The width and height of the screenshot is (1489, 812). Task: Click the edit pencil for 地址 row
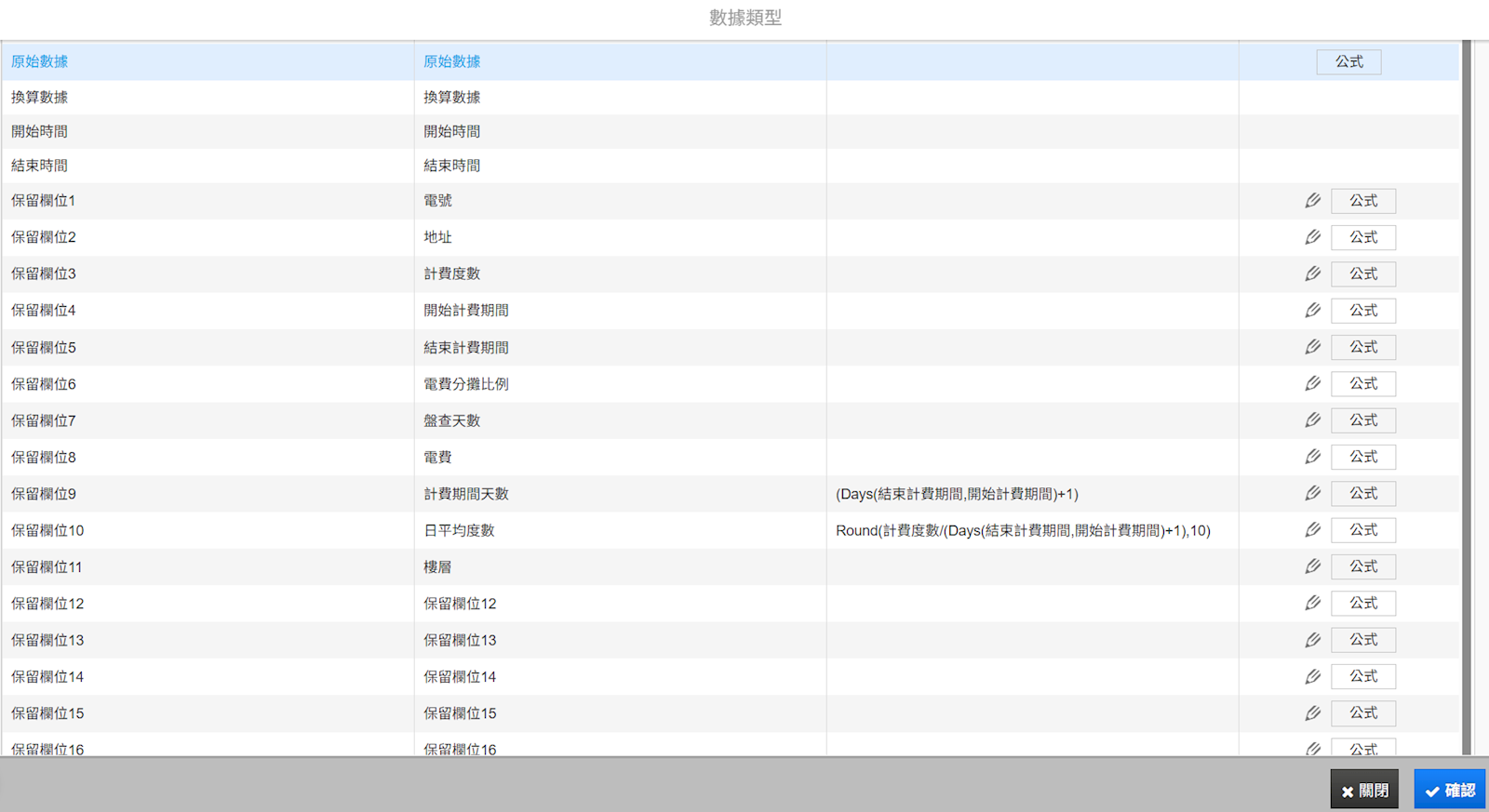(1312, 237)
